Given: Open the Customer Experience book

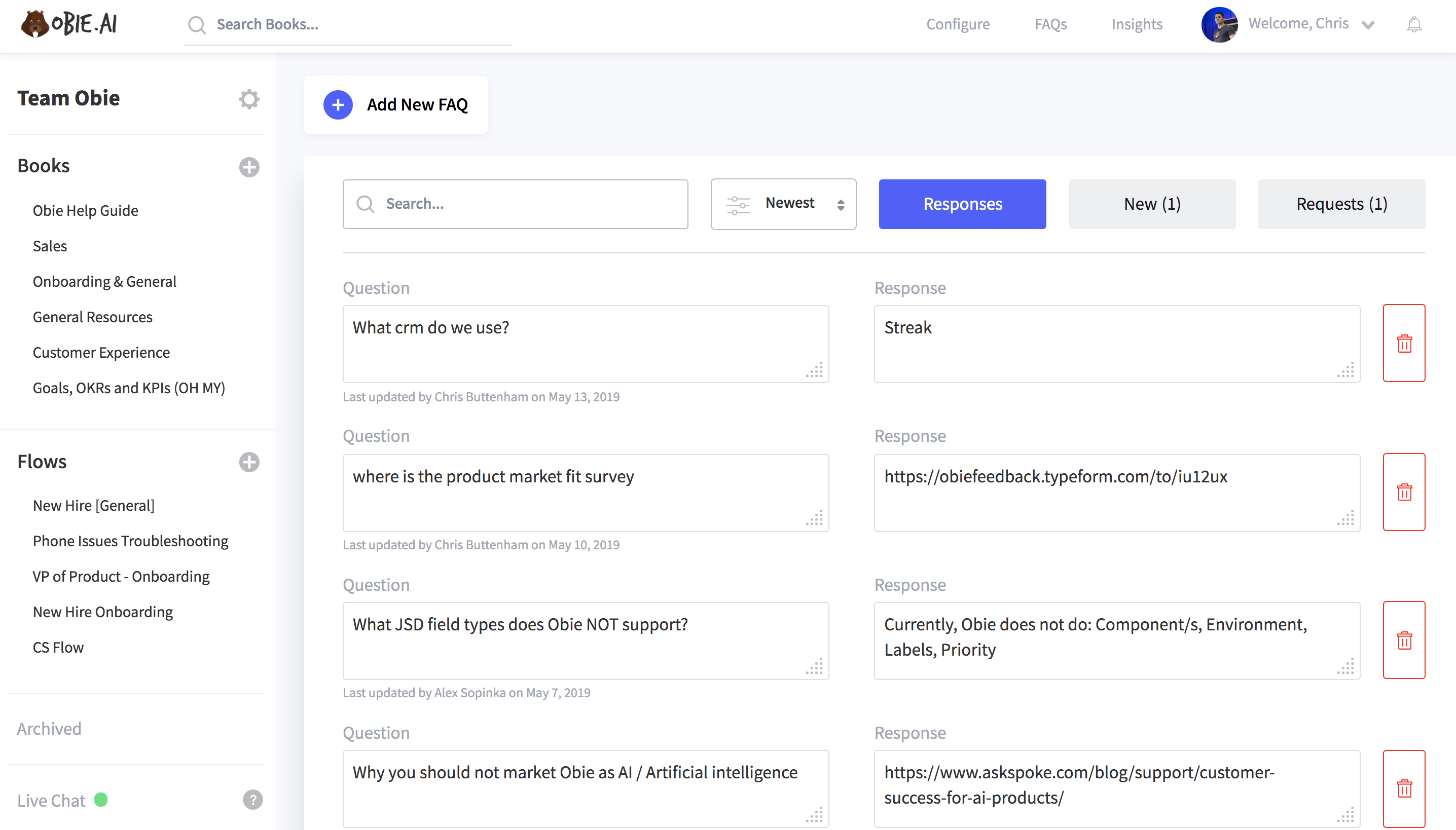Looking at the screenshot, I should tap(101, 352).
